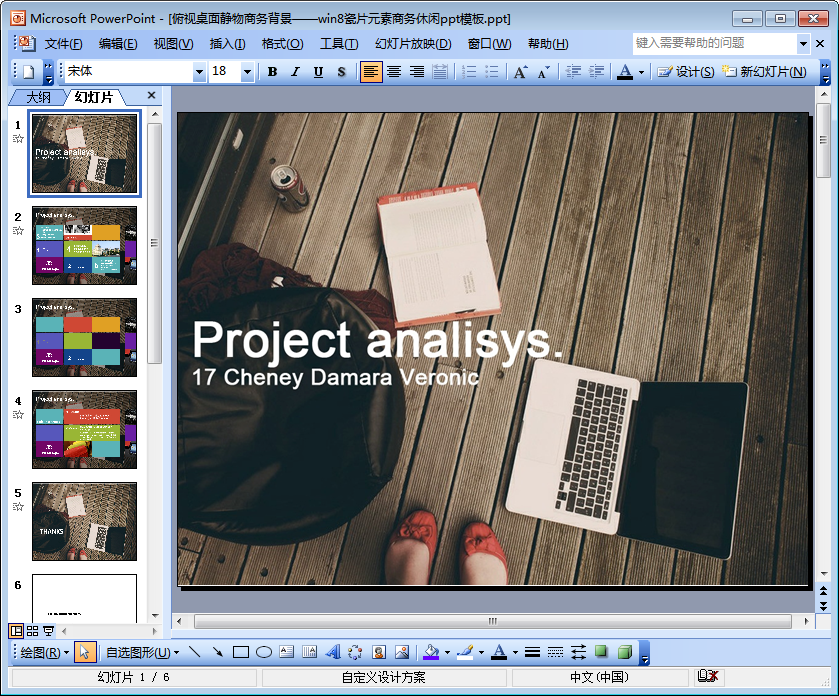This screenshot has width=839, height=696.
Task: Open 帮助(H) menu
Action: coord(548,44)
